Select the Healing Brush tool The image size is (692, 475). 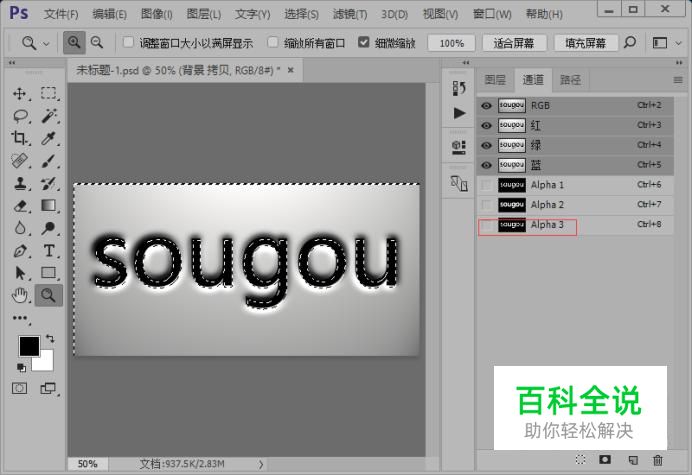(x=19, y=161)
